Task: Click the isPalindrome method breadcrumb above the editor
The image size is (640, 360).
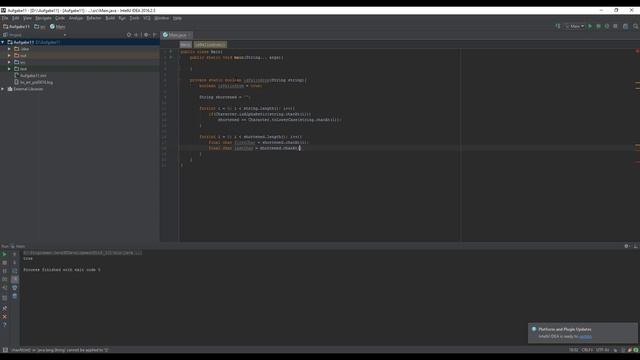Action: click(210, 44)
